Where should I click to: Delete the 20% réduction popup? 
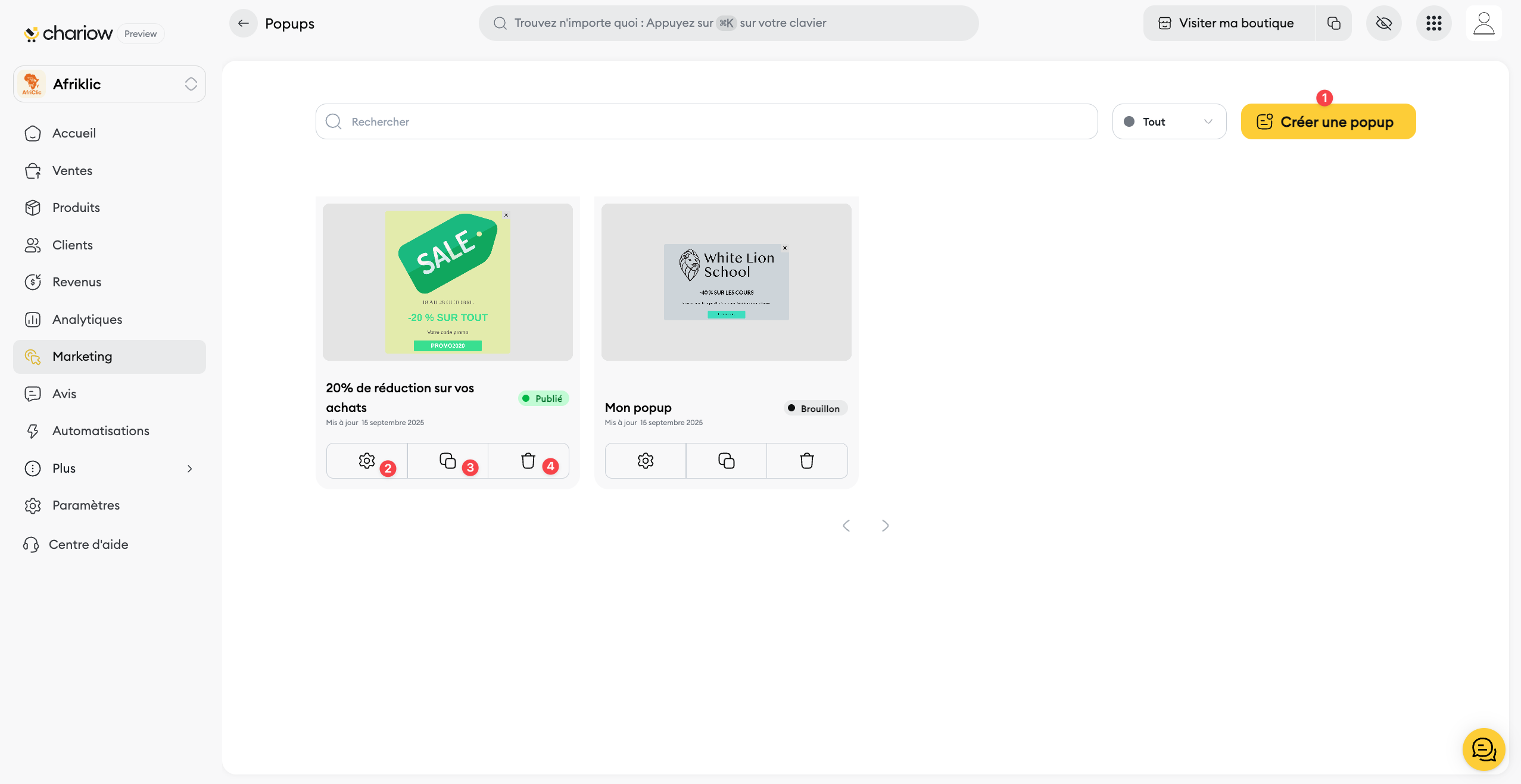pyautogui.click(x=528, y=461)
